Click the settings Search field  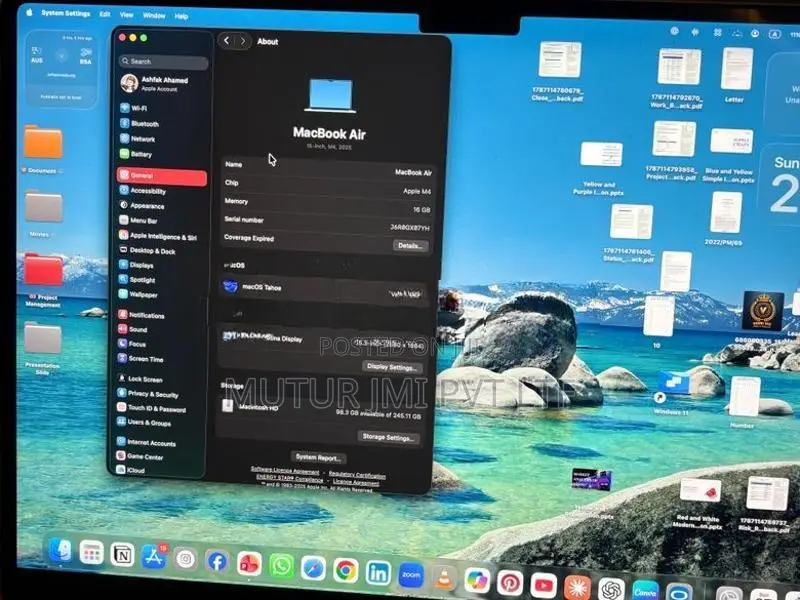(x=163, y=62)
